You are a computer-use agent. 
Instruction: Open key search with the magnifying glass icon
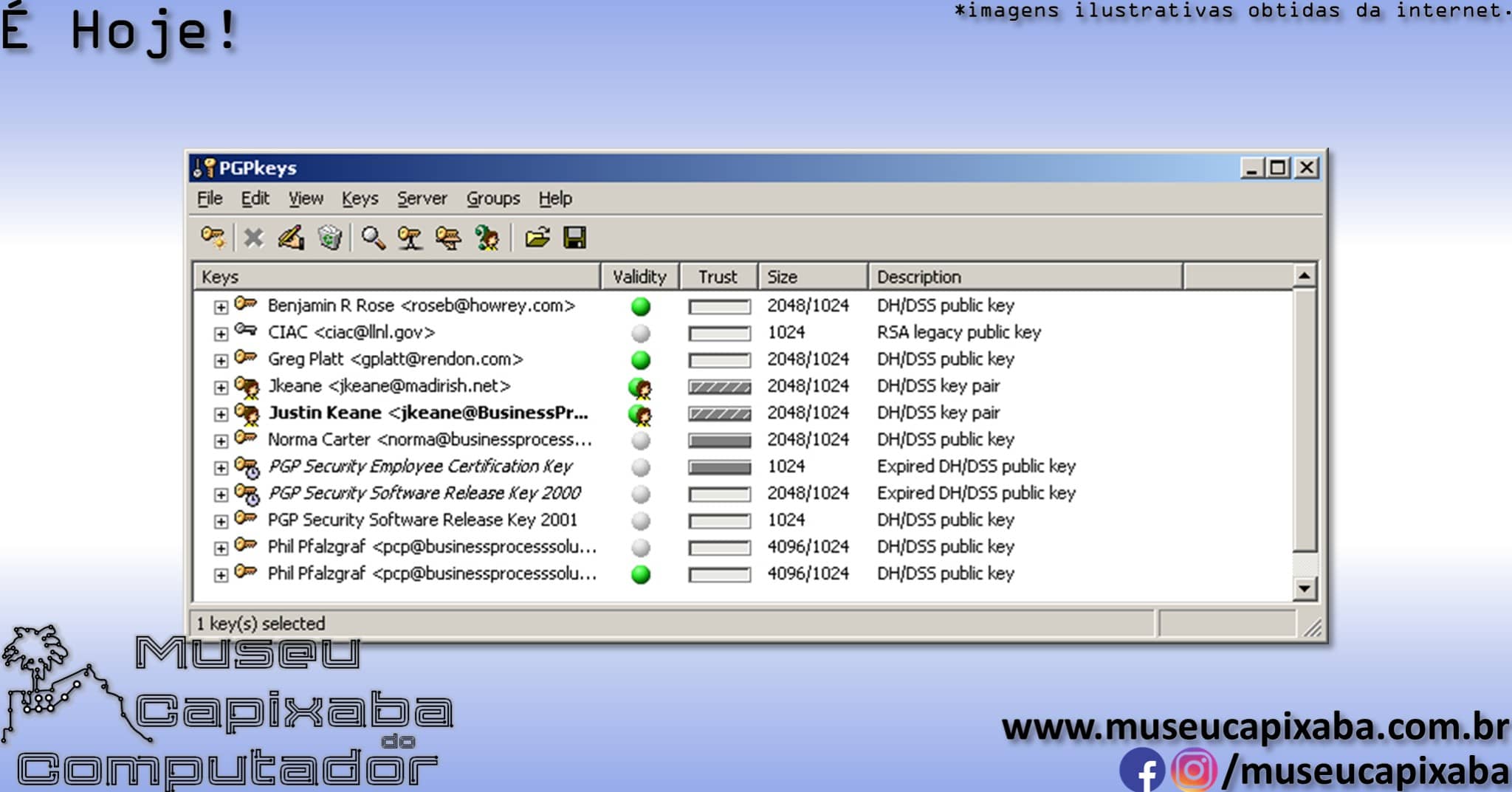pos(373,238)
